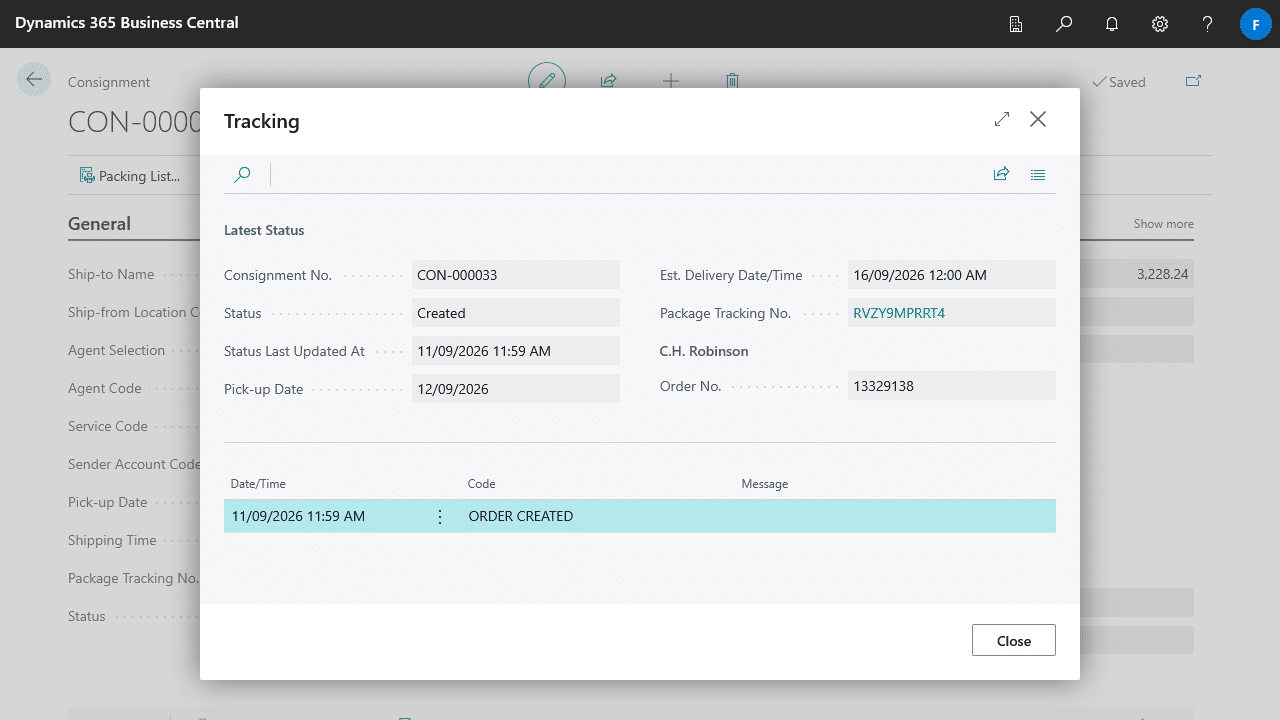Click the delete trash icon on Consignment page
1280x720 pixels.
pyautogui.click(x=732, y=81)
